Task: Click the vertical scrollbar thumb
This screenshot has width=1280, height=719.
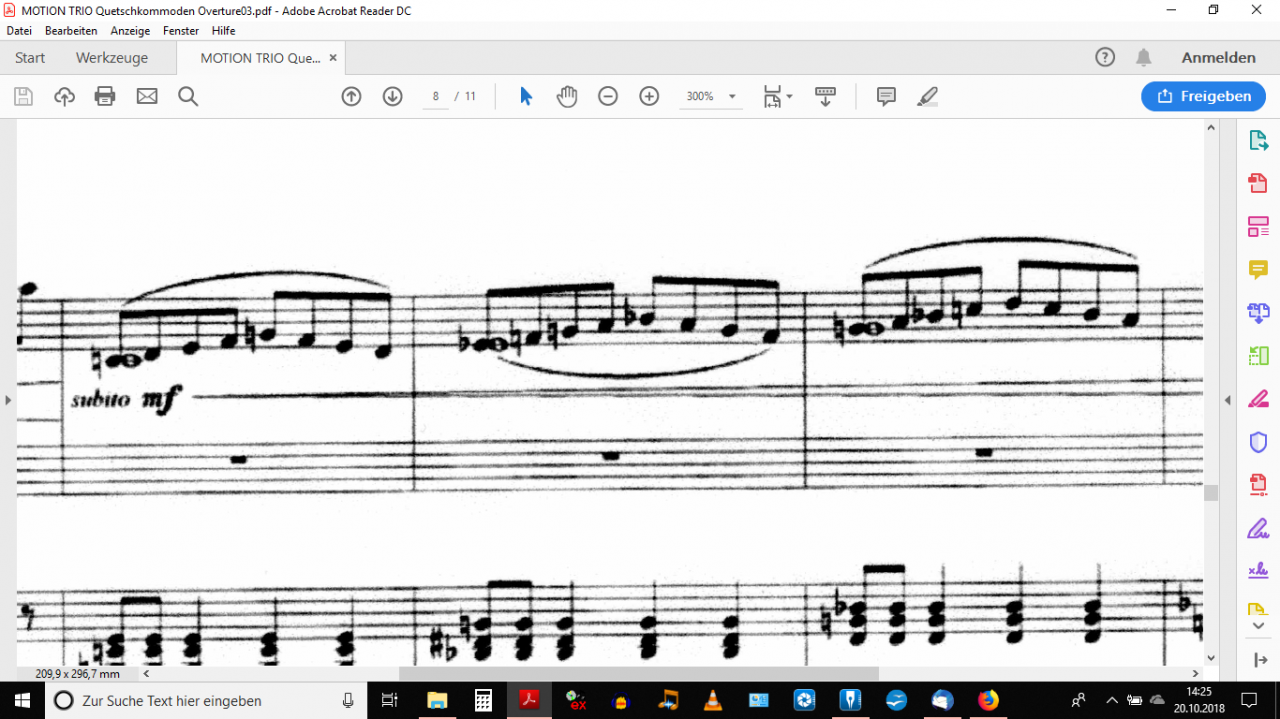Action: pos(1211,492)
